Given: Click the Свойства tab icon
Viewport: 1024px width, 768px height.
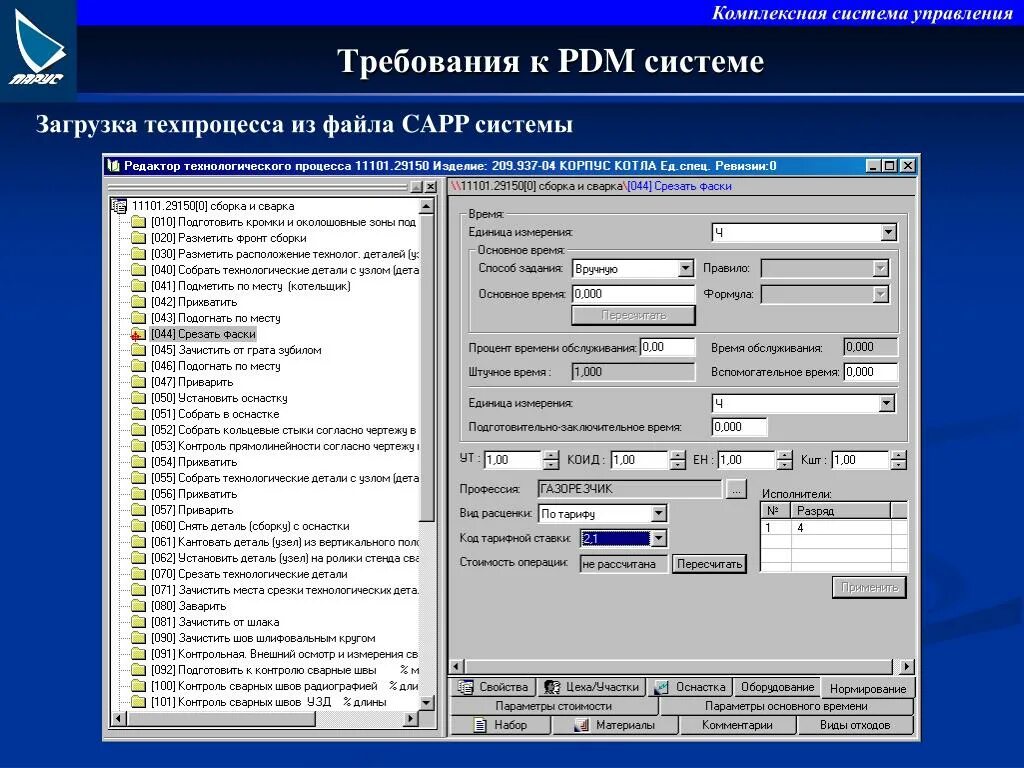Looking at the screenshot, I should (x=466, y=687).
